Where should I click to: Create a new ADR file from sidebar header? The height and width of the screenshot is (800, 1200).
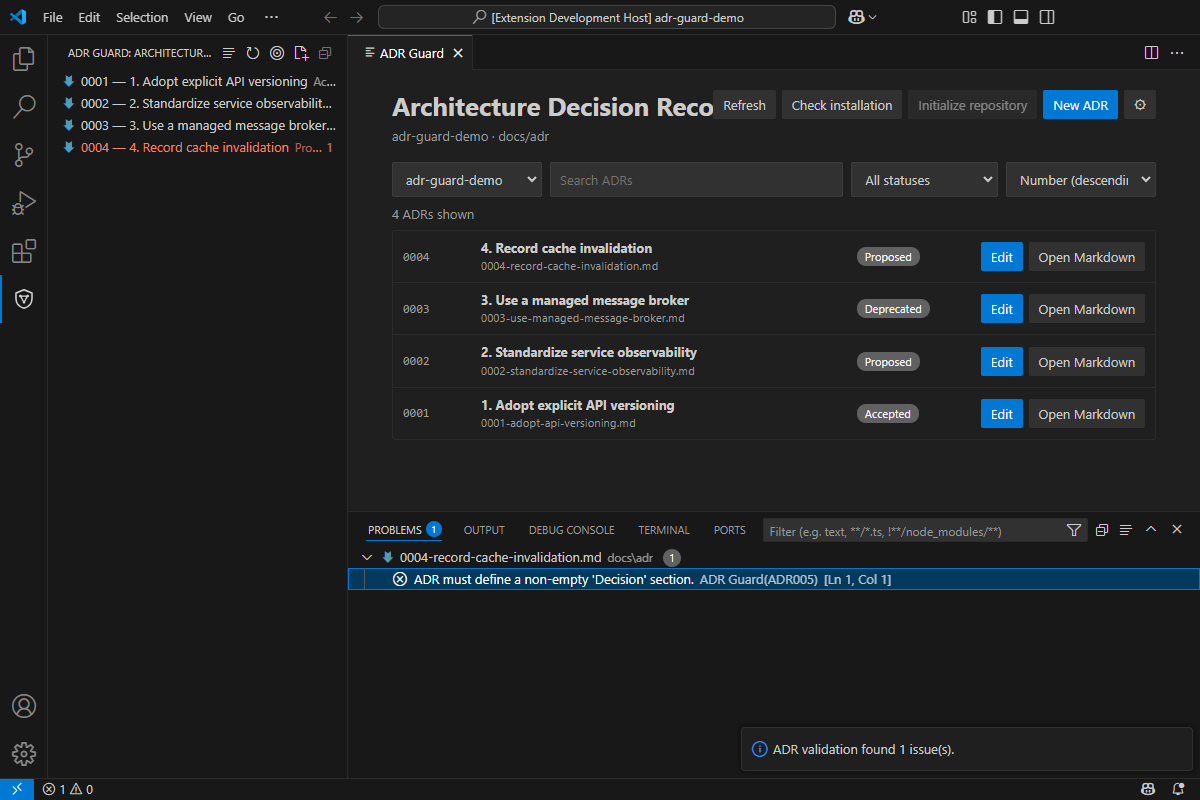pos(301,53)
